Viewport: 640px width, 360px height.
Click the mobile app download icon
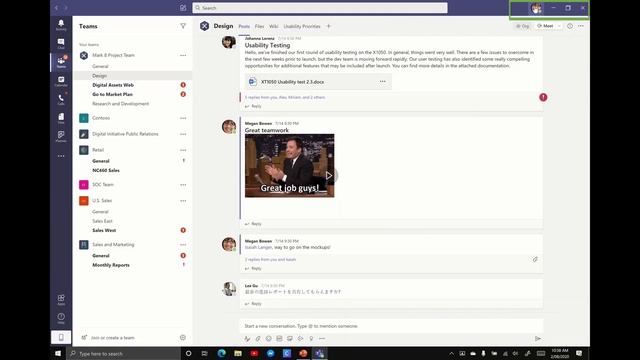click(61, 337)
